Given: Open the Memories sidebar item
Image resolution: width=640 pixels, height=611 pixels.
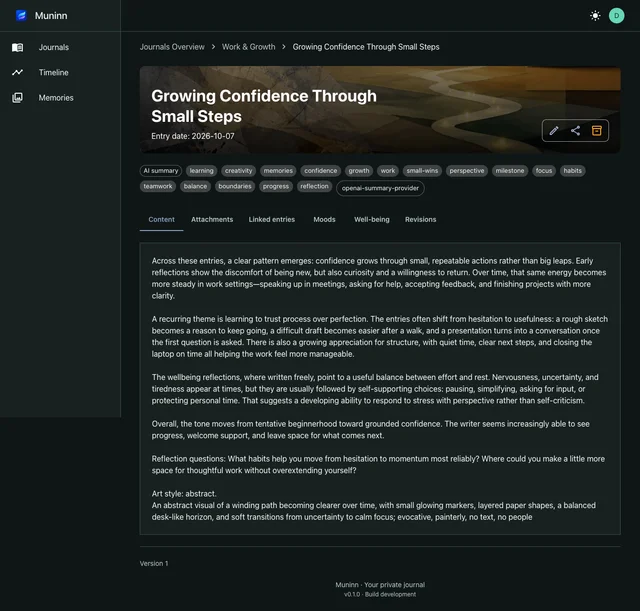Looking at the screenshot, I should tap(60, 98).
